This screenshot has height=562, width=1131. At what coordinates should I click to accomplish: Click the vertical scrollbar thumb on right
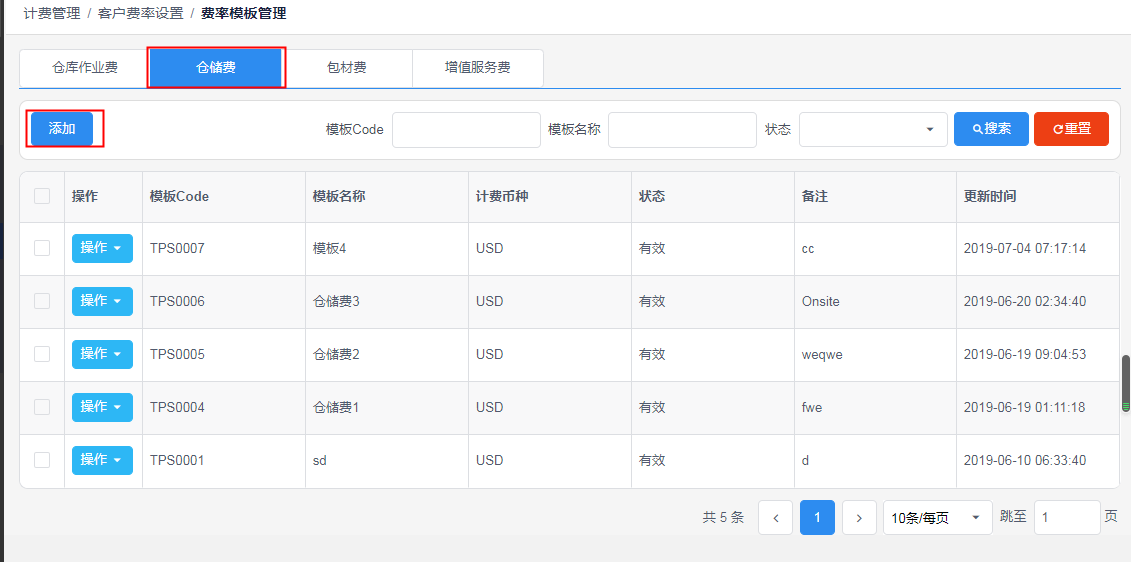click(x=1126, y=384)
